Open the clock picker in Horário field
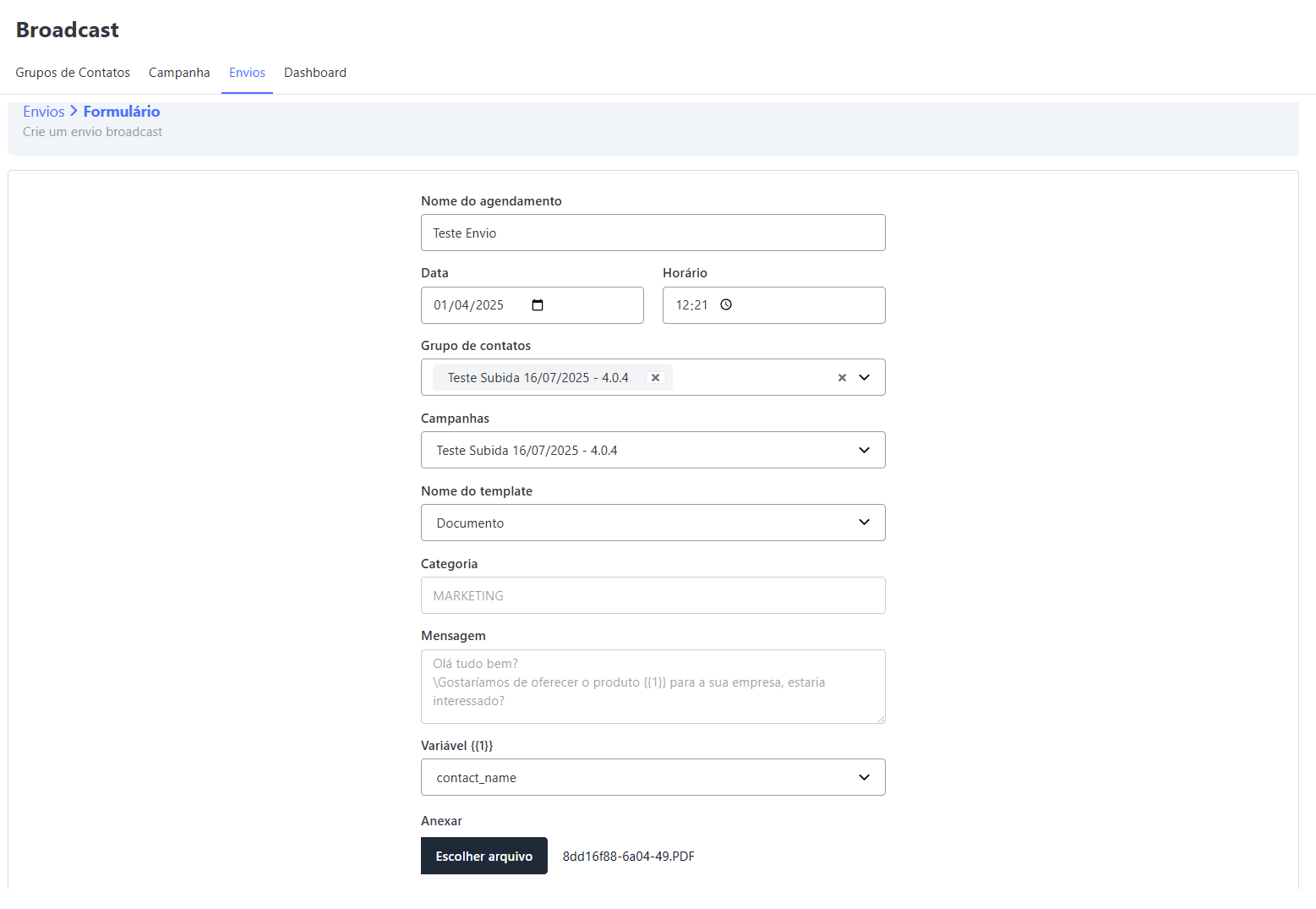This screenshot has height=909, width=1316. coord(726,305)
